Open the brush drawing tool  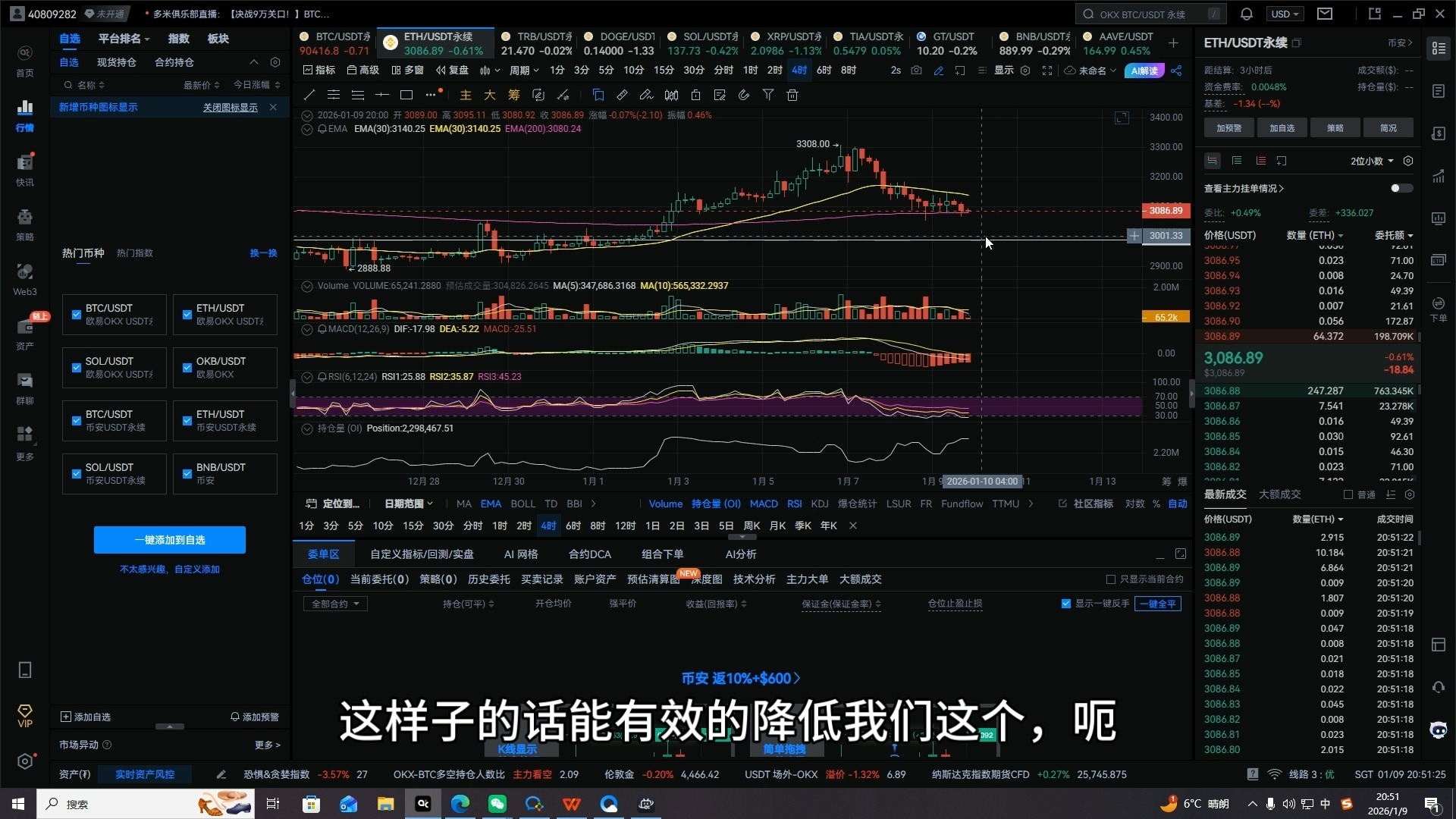pos(646,95)
